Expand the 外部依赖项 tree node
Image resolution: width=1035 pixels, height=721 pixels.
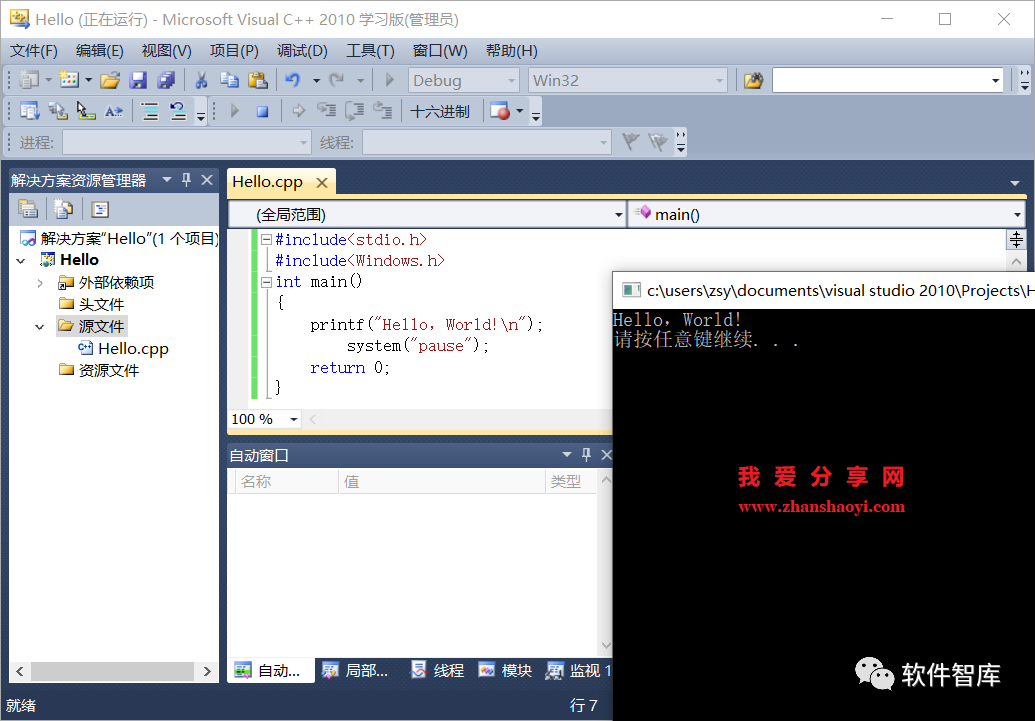(40, 283)
